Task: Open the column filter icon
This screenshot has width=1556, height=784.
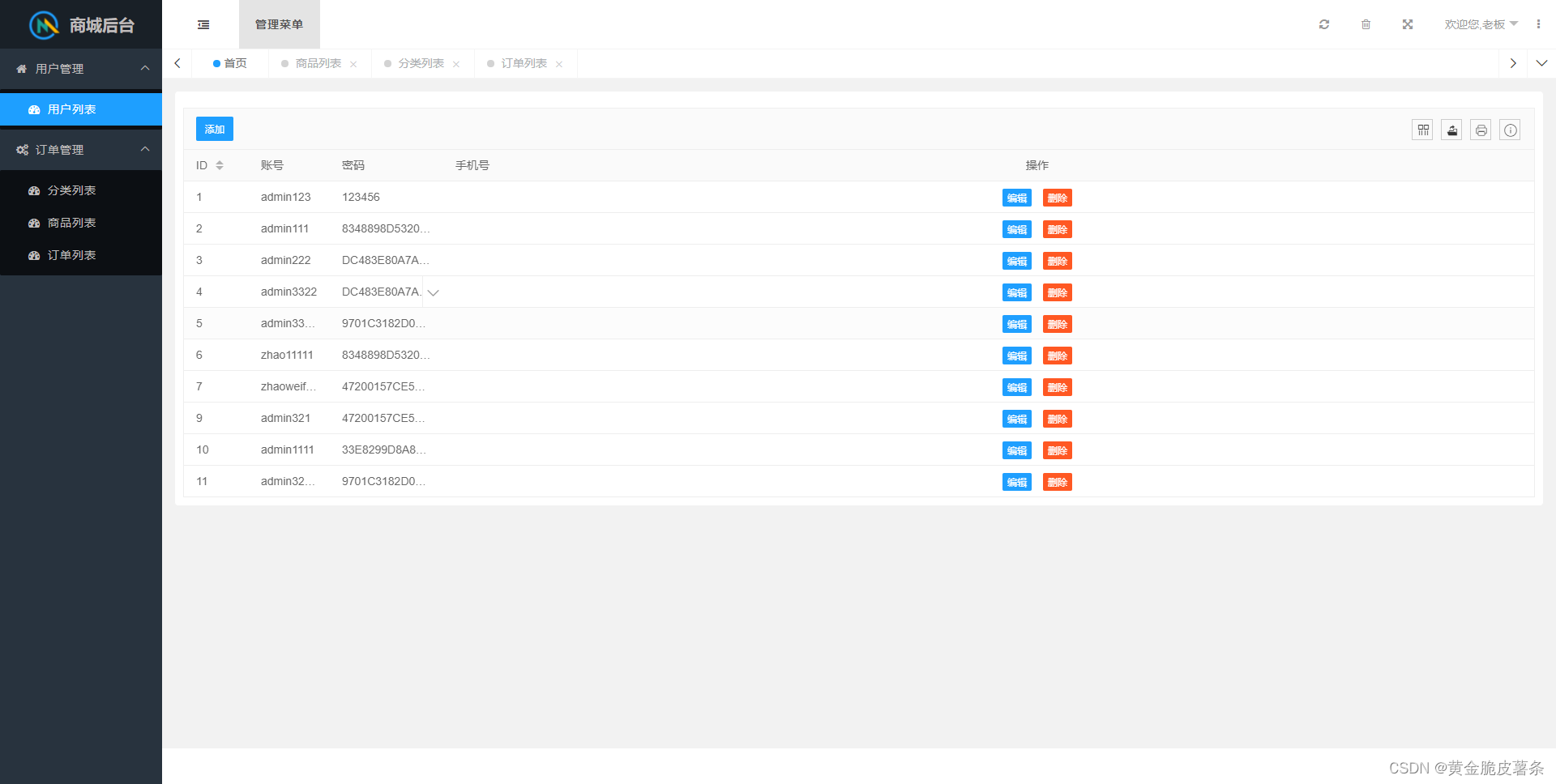Action: (1423, 130)
